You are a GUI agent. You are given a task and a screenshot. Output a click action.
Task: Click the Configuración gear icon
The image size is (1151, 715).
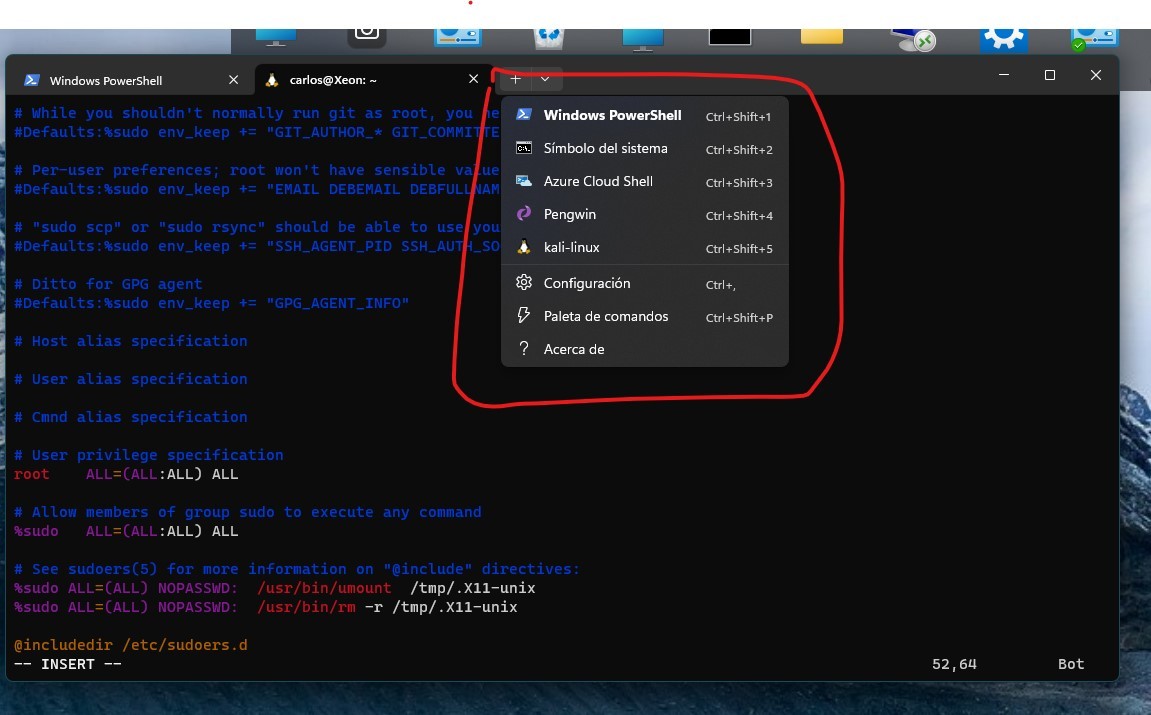coord(523,283)
